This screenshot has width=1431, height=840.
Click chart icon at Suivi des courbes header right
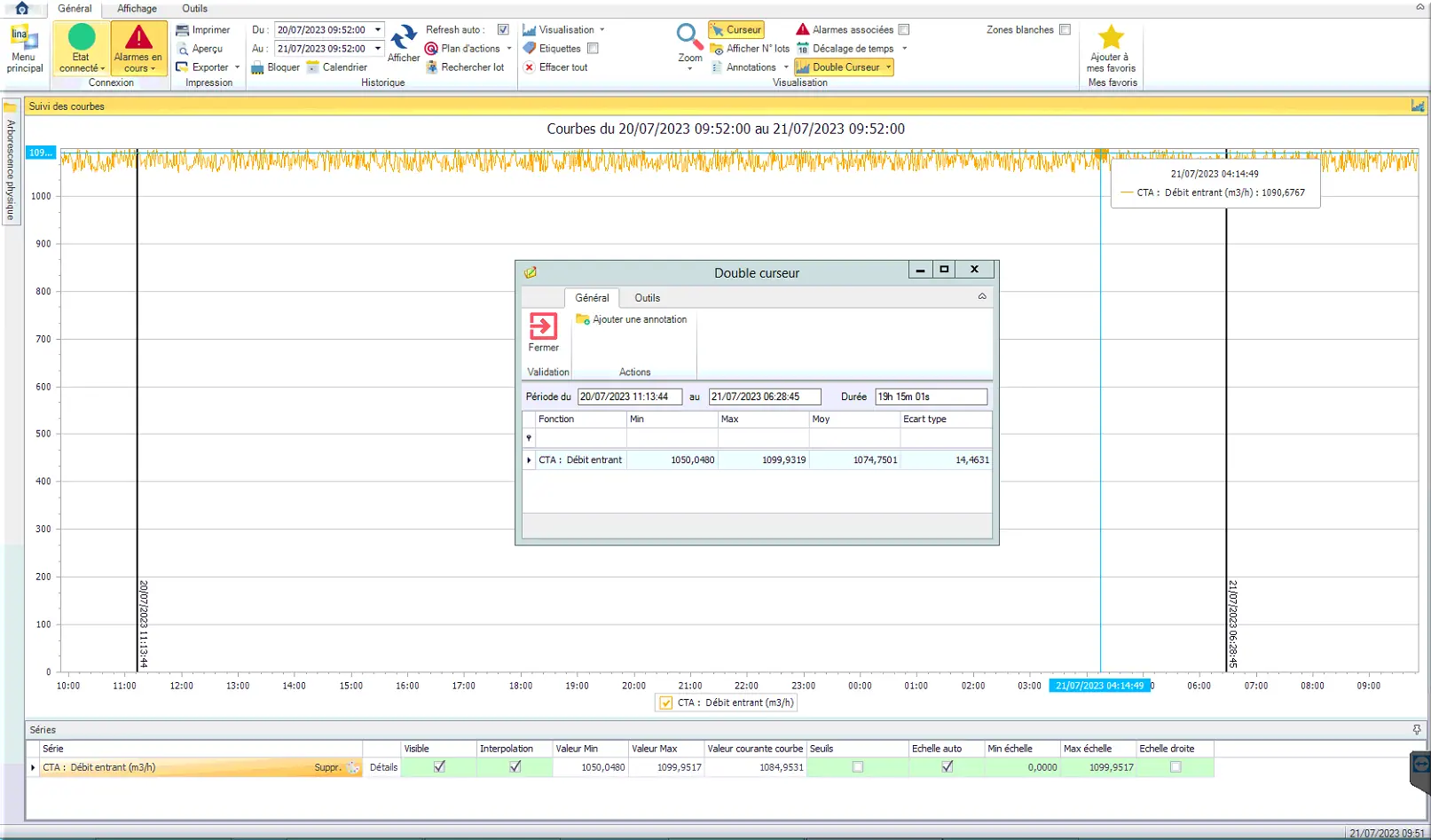tap(1418, 106)
